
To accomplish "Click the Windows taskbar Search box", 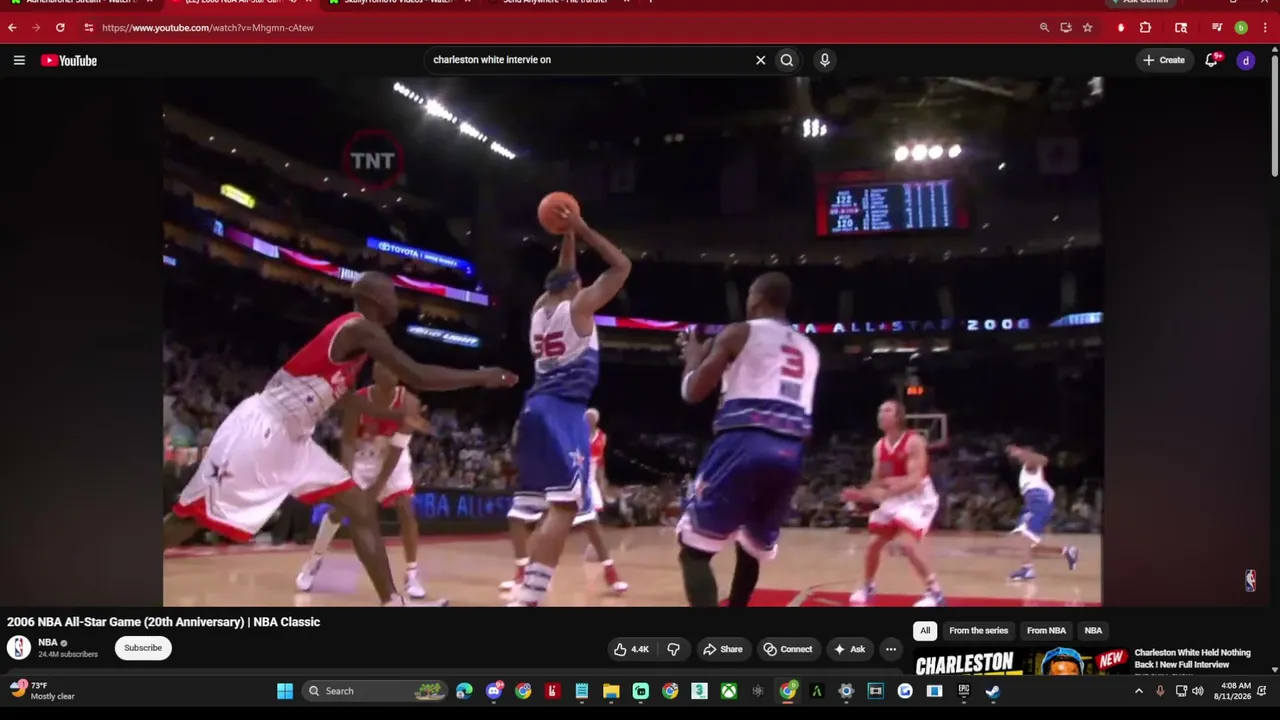I will tap(374, 691).
